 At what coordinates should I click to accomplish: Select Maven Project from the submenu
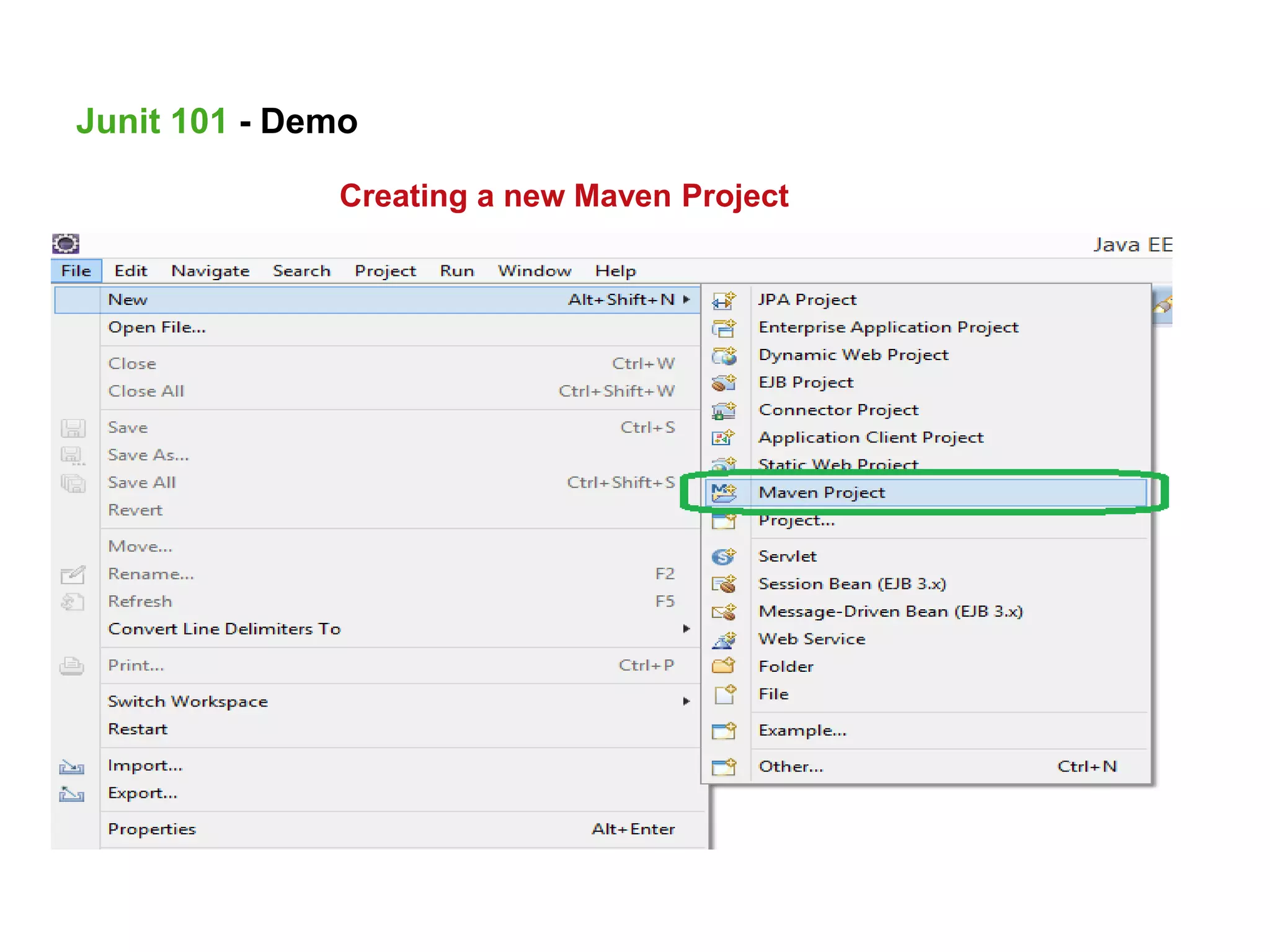tap(926, 493)
